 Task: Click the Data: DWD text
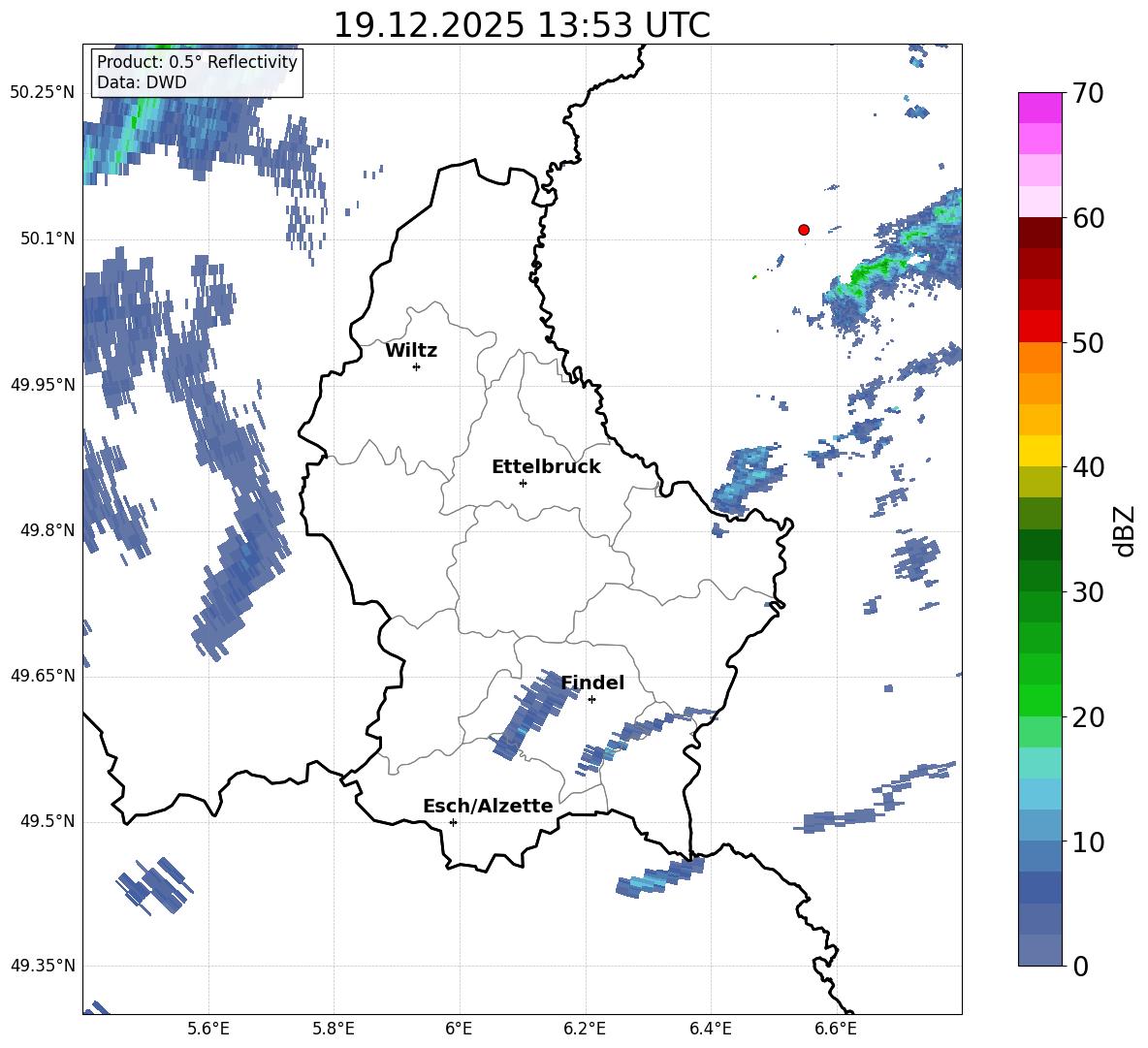pos(142,82)
